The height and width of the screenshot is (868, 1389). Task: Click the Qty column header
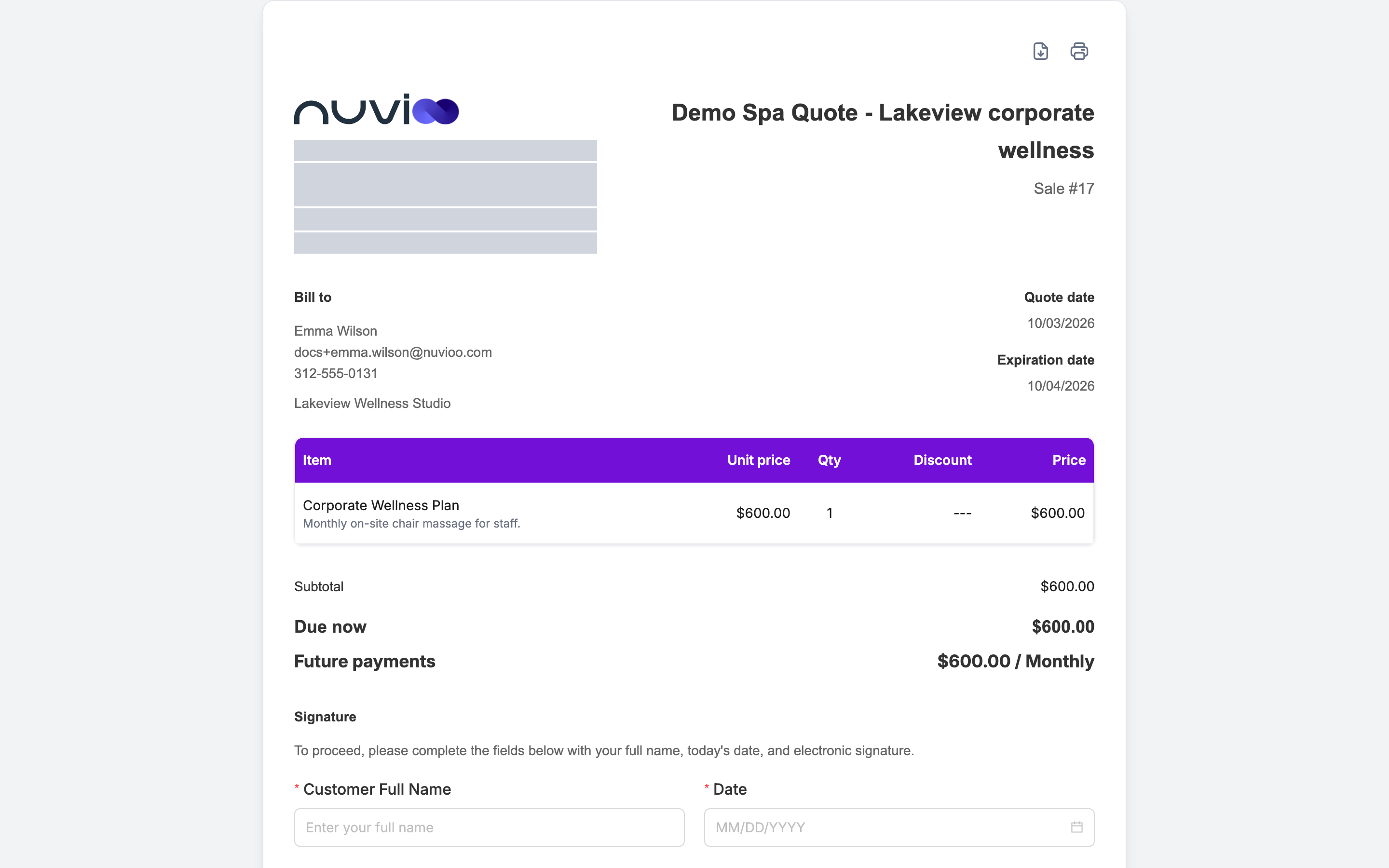[829, 460]
